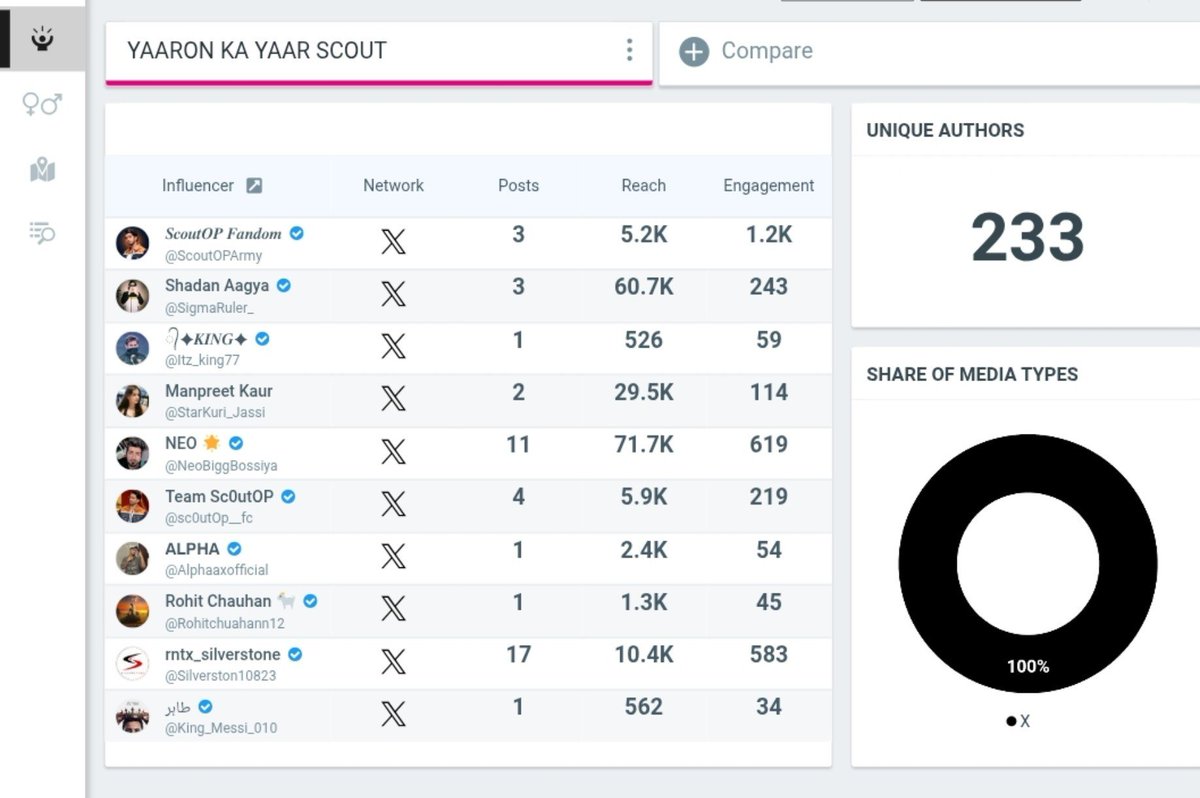This screenshot has width=1200, height=798.
Task: Open the @SigmaRuler_ handle
Action: (x=210, y=308)
